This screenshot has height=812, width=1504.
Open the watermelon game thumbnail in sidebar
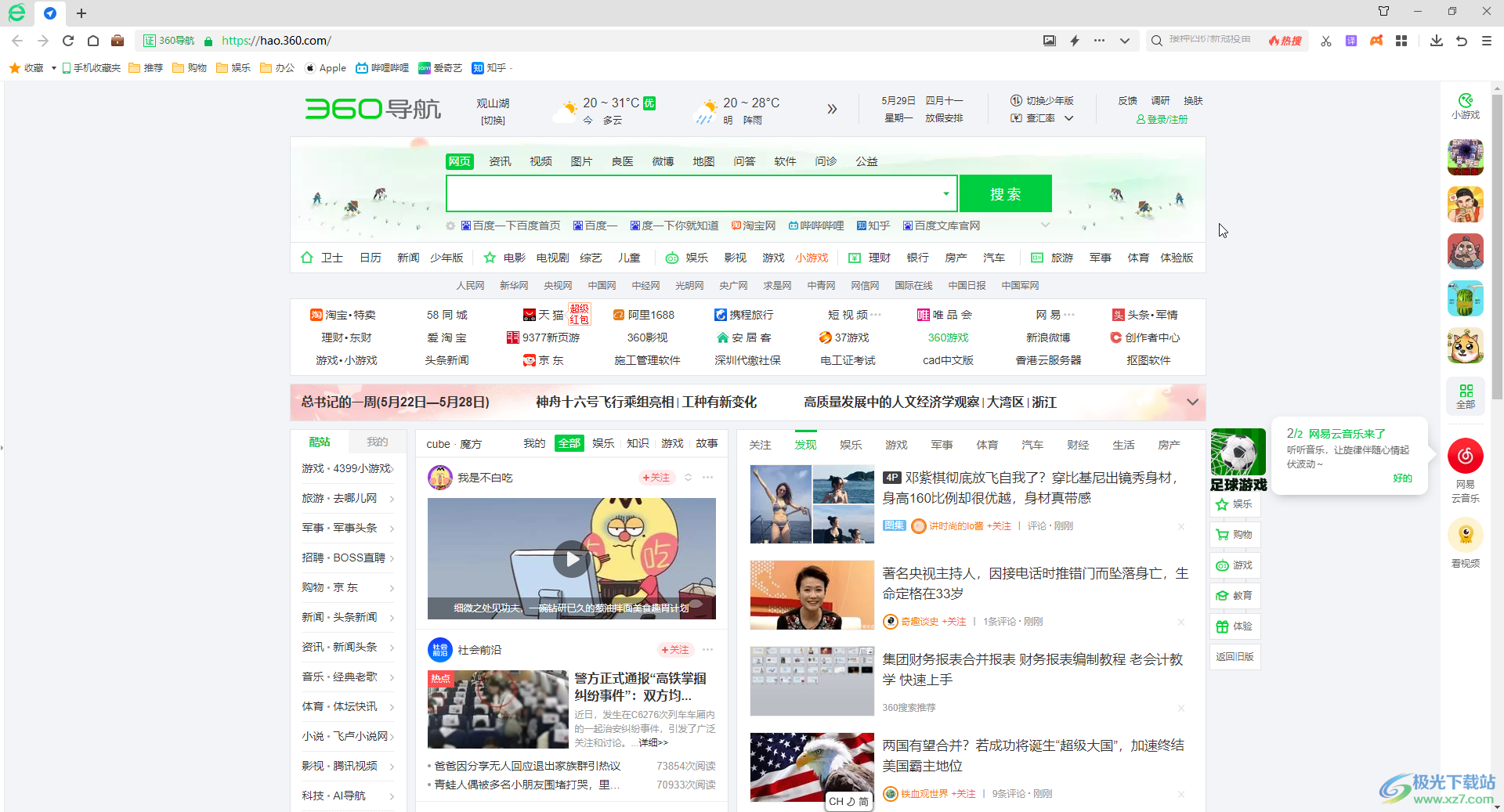tap(1466, 298)
